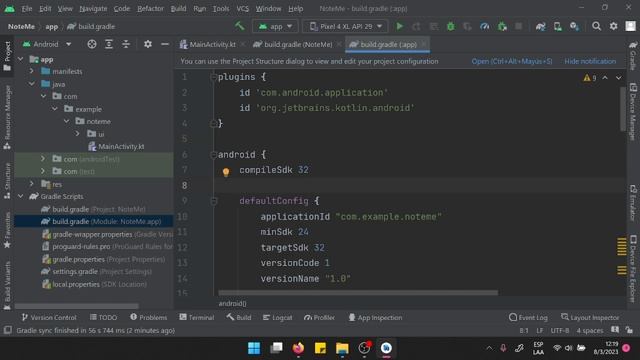Screen dimensions: 640x360
Task: Switch to the MainActivity.kt tab
Action: [212, 44]
